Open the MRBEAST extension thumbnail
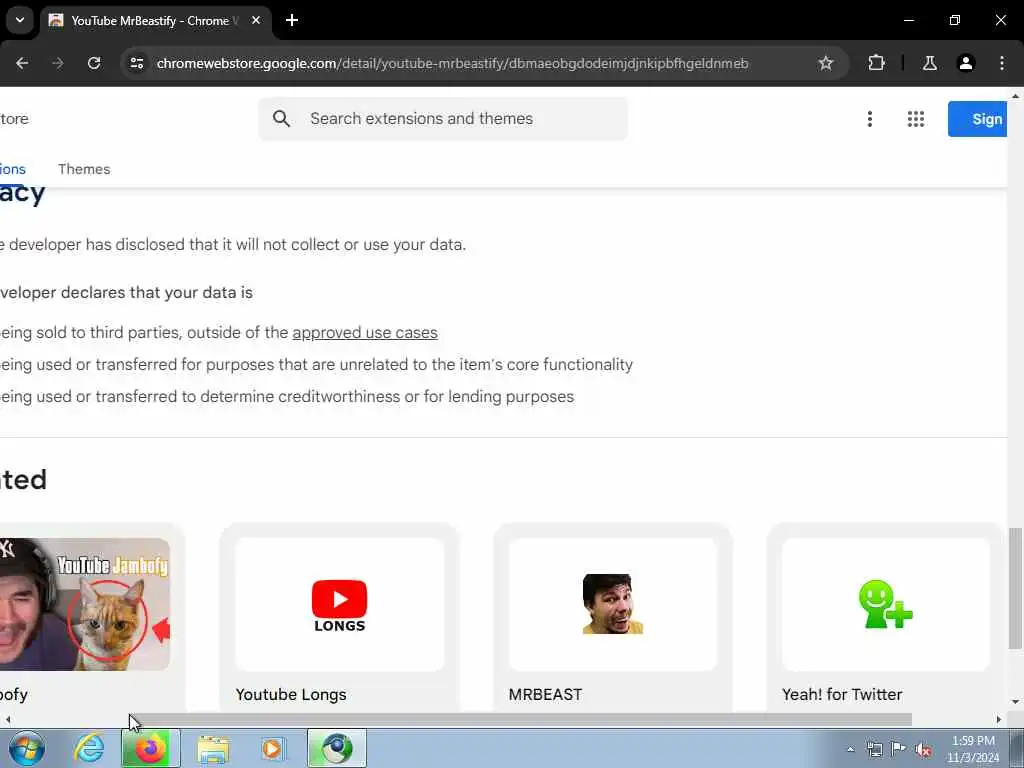This screenshot has width=1024, height=768. [613, 604]
